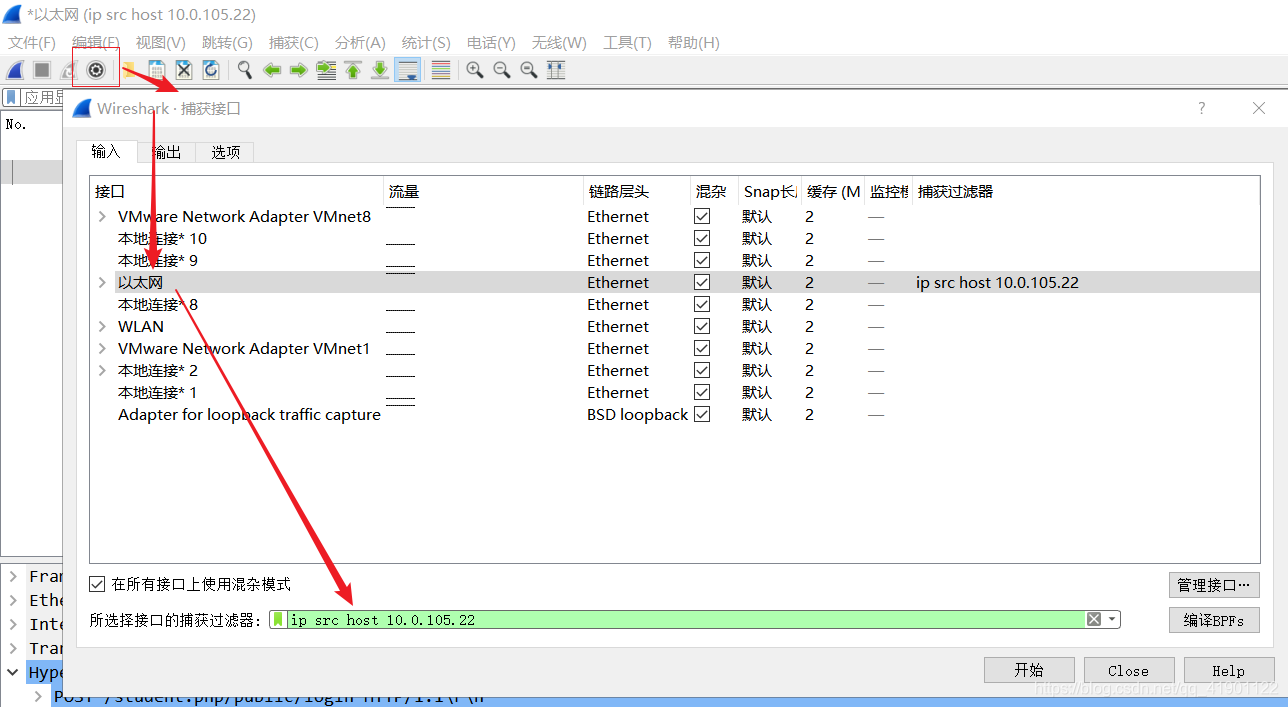The width and height of the screenshot is (1288, 707).
Task: Click the capture filter bookmark icon
Action: [278, 620]
